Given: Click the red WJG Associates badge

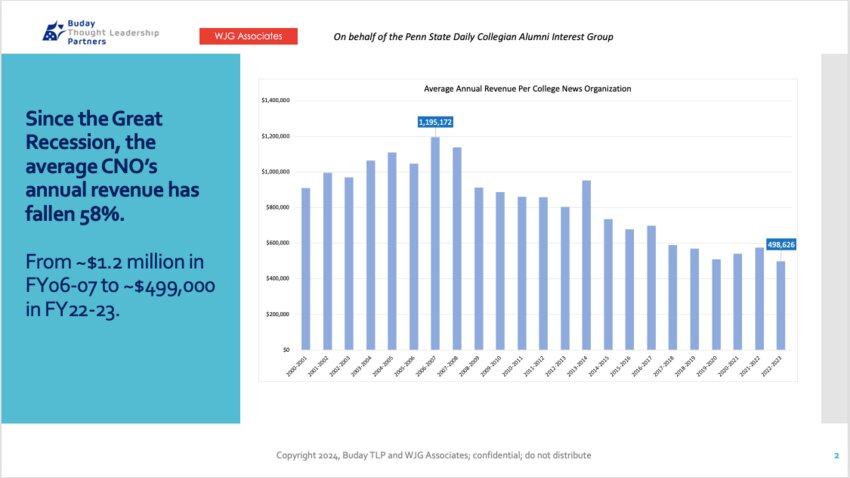Looking at the screenshot, I should click(248, 36).
